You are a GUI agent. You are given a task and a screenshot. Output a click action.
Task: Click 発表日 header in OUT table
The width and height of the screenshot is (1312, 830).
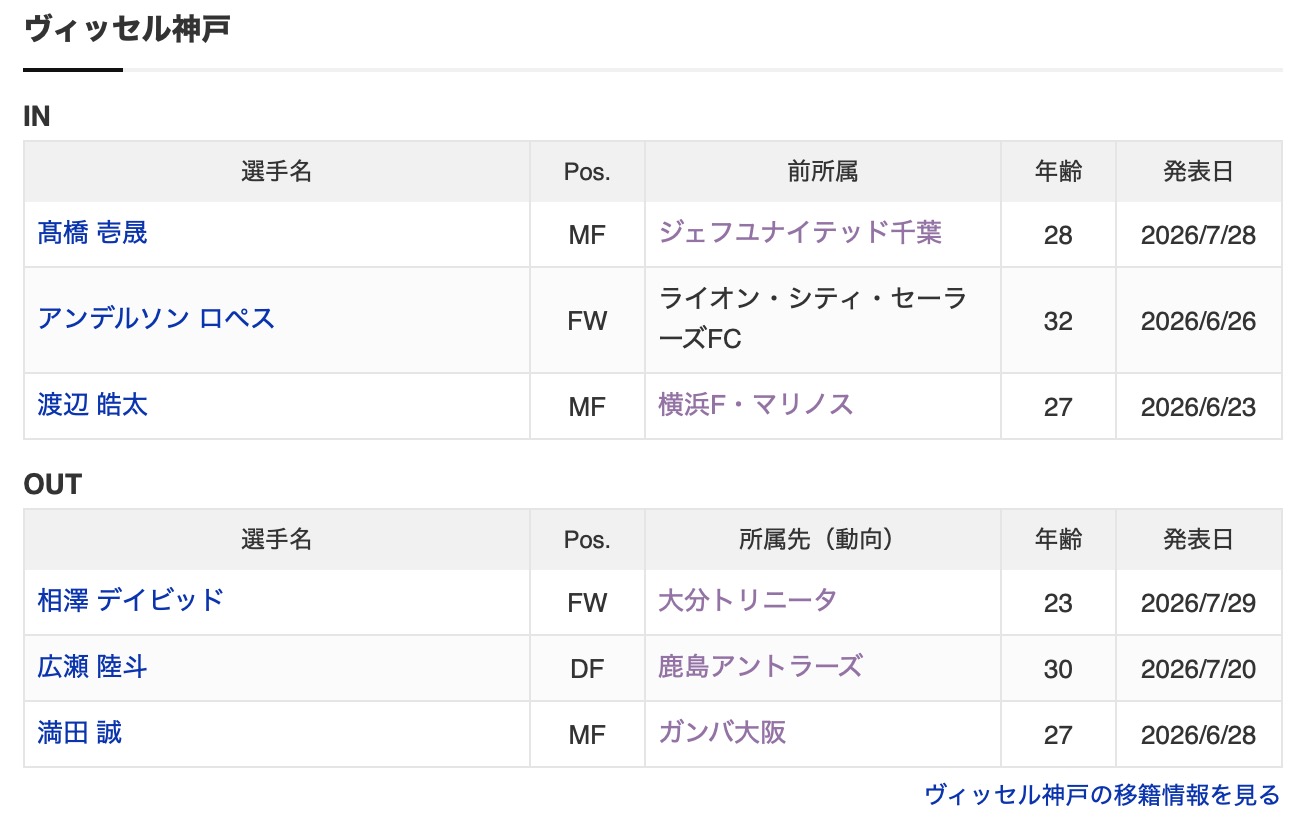1198,540
